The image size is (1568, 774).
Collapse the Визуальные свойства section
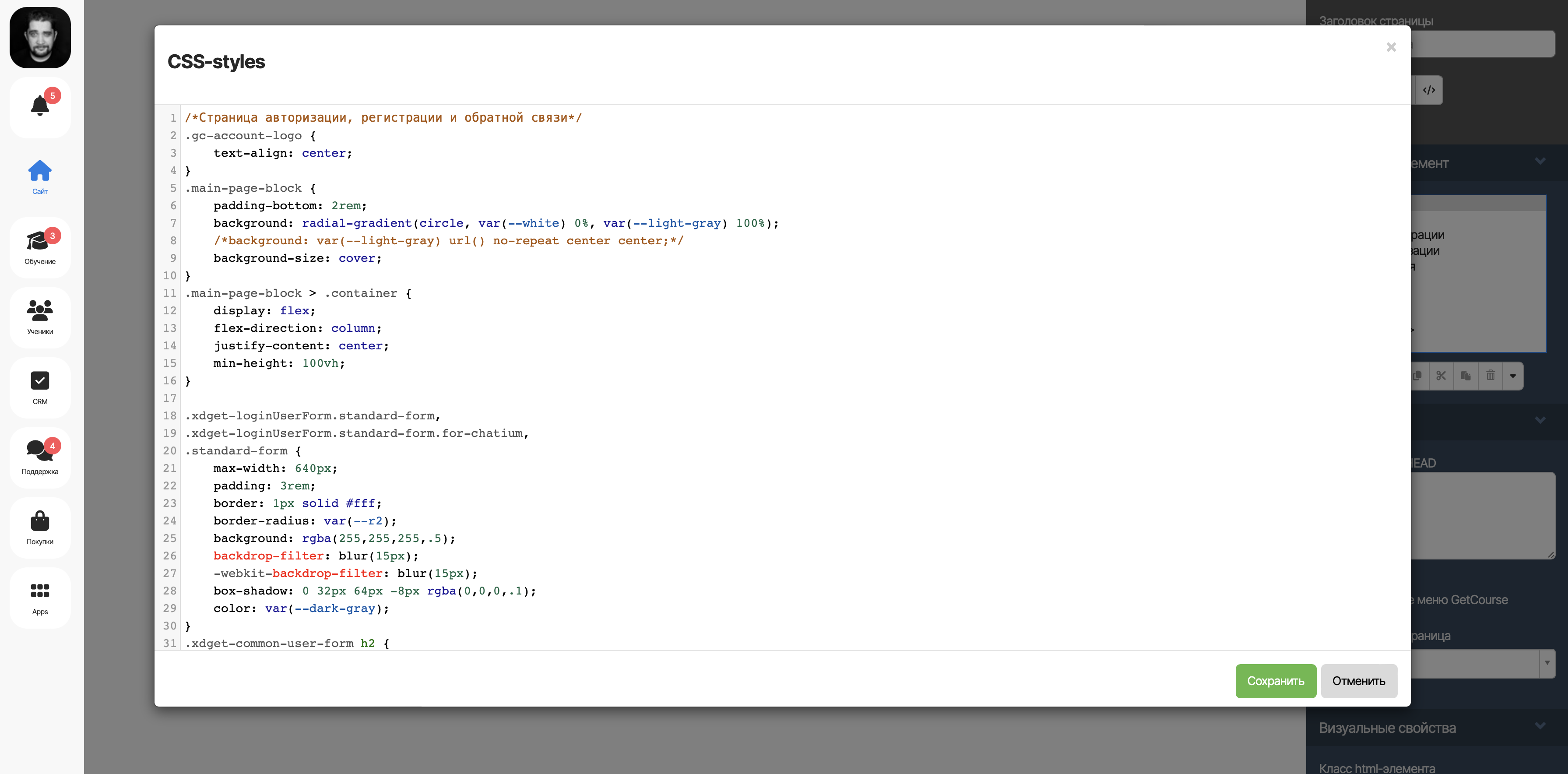click(x=1540, y=726)
